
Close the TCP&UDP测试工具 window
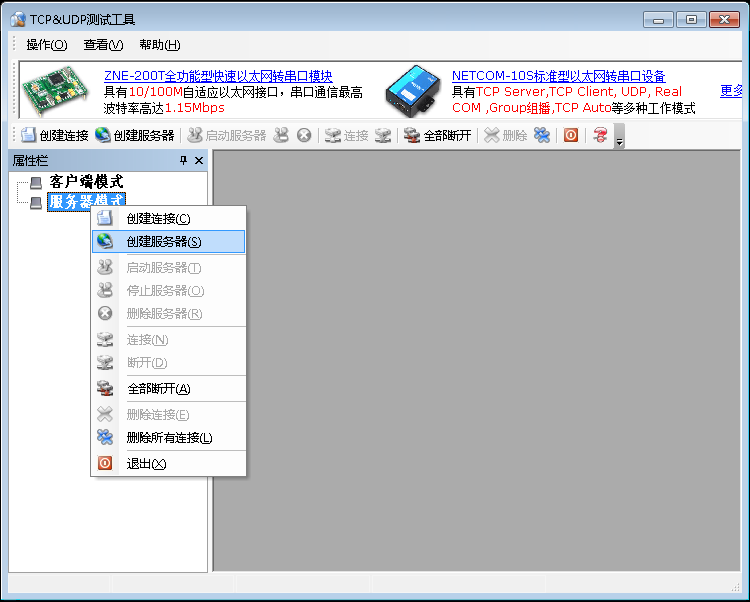[x=725, y=20]
